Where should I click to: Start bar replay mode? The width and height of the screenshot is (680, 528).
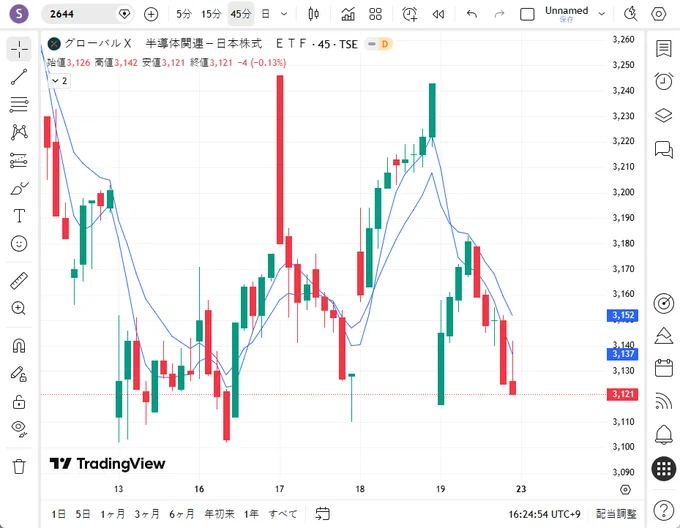pyautogui.click(x=438, y=14)
